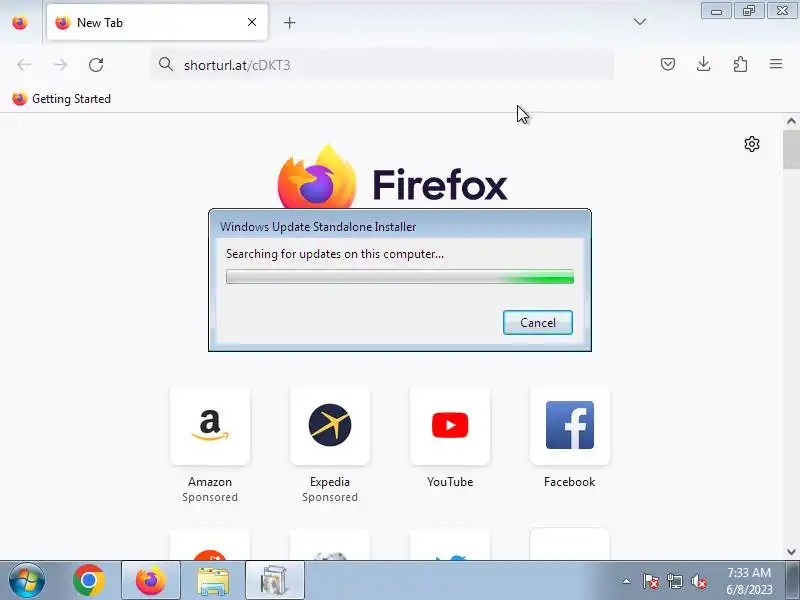
Task: Expand the list all tabs chevron
Action: (640, 21)
